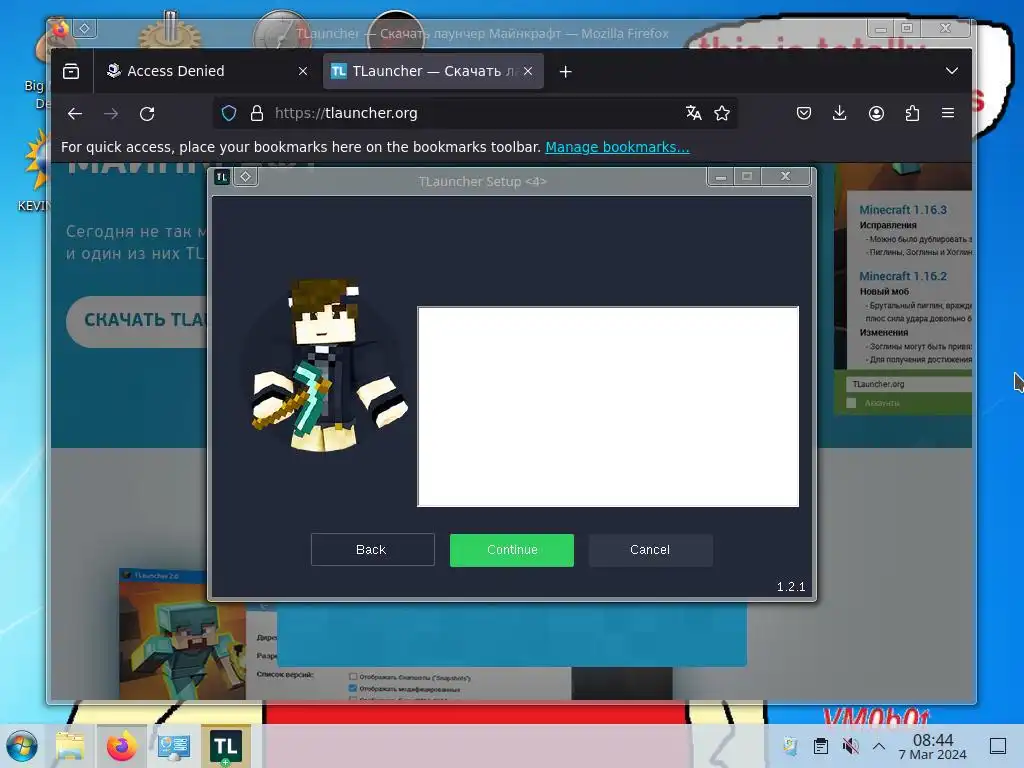Open the Pocket save icon

click(804, 114)
